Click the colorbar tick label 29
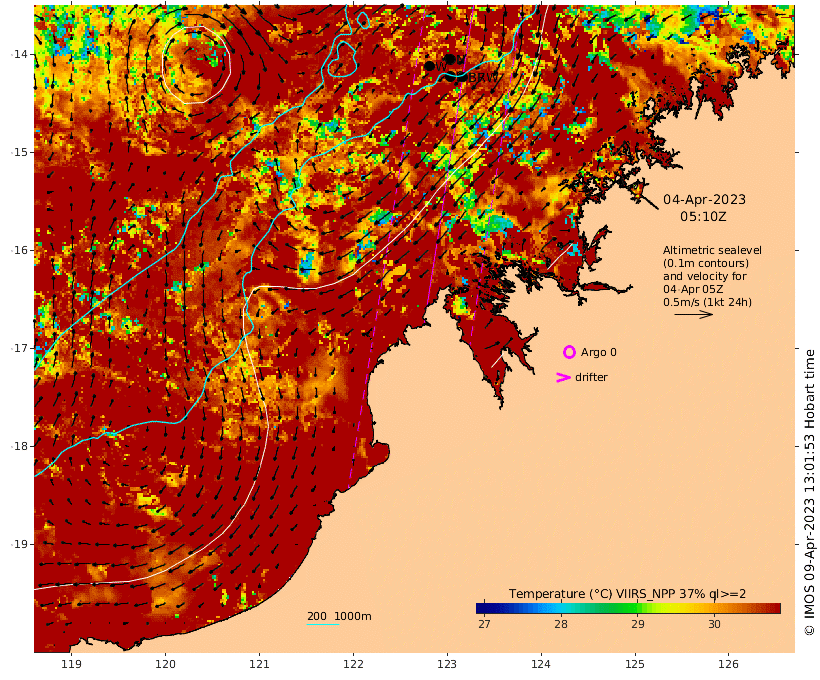Image resolution: width=820 pixels, height=680 pixels. (637, 624)
